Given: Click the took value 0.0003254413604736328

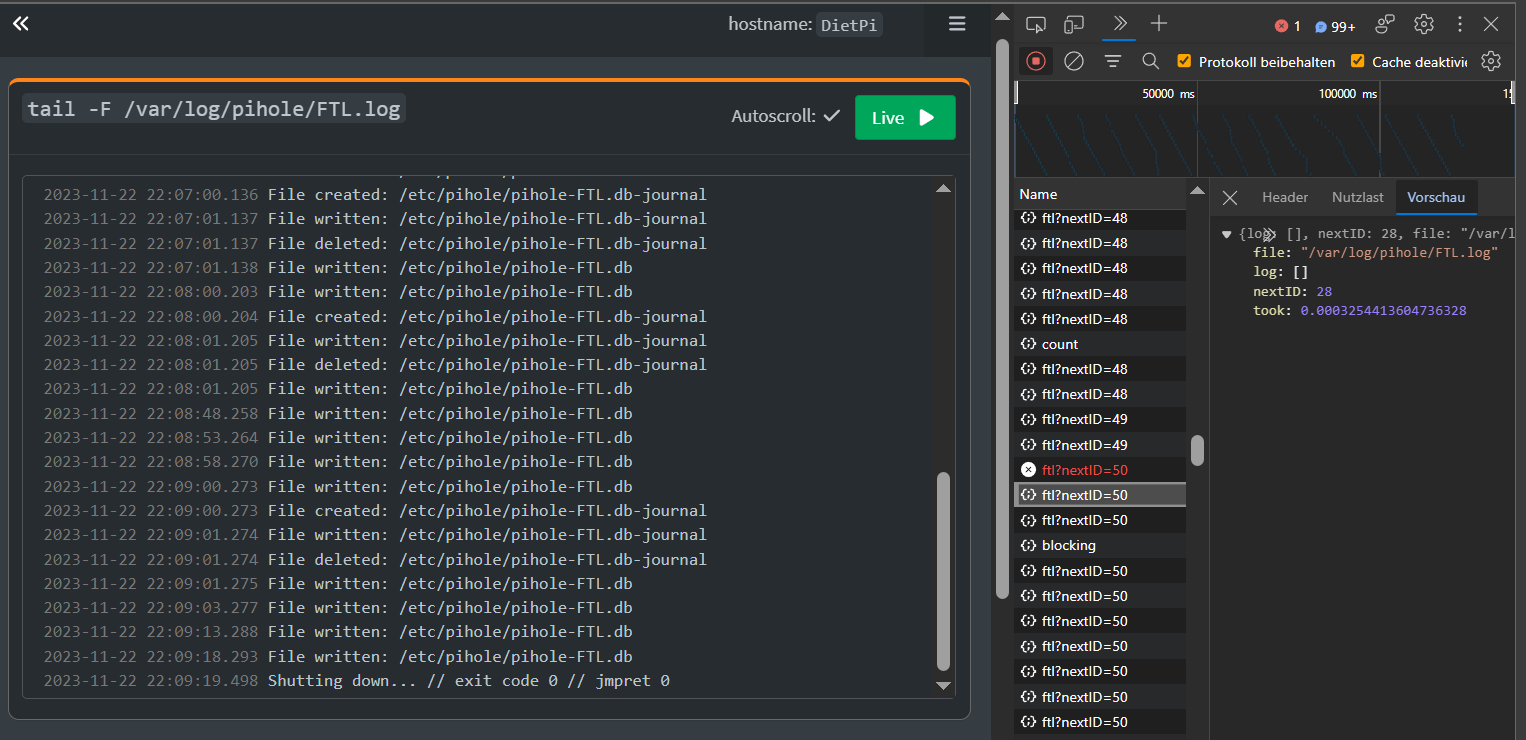Looking at the screenshot, I should (1383, 311).
